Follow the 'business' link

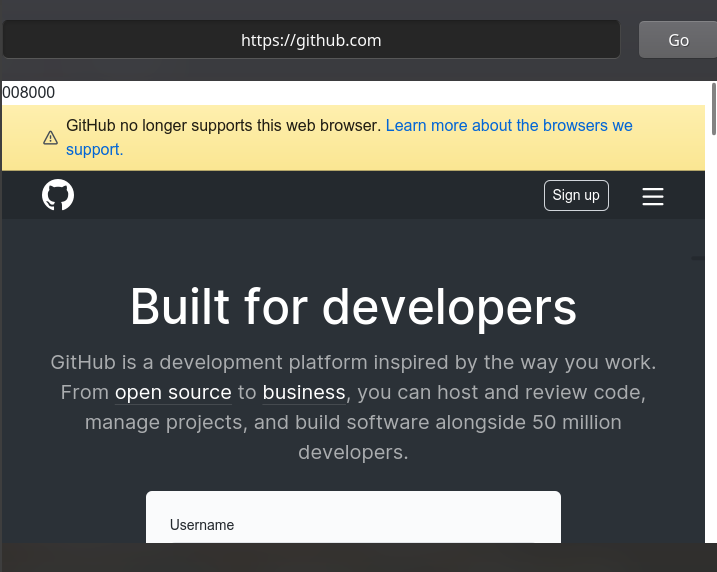pos(304,392)
